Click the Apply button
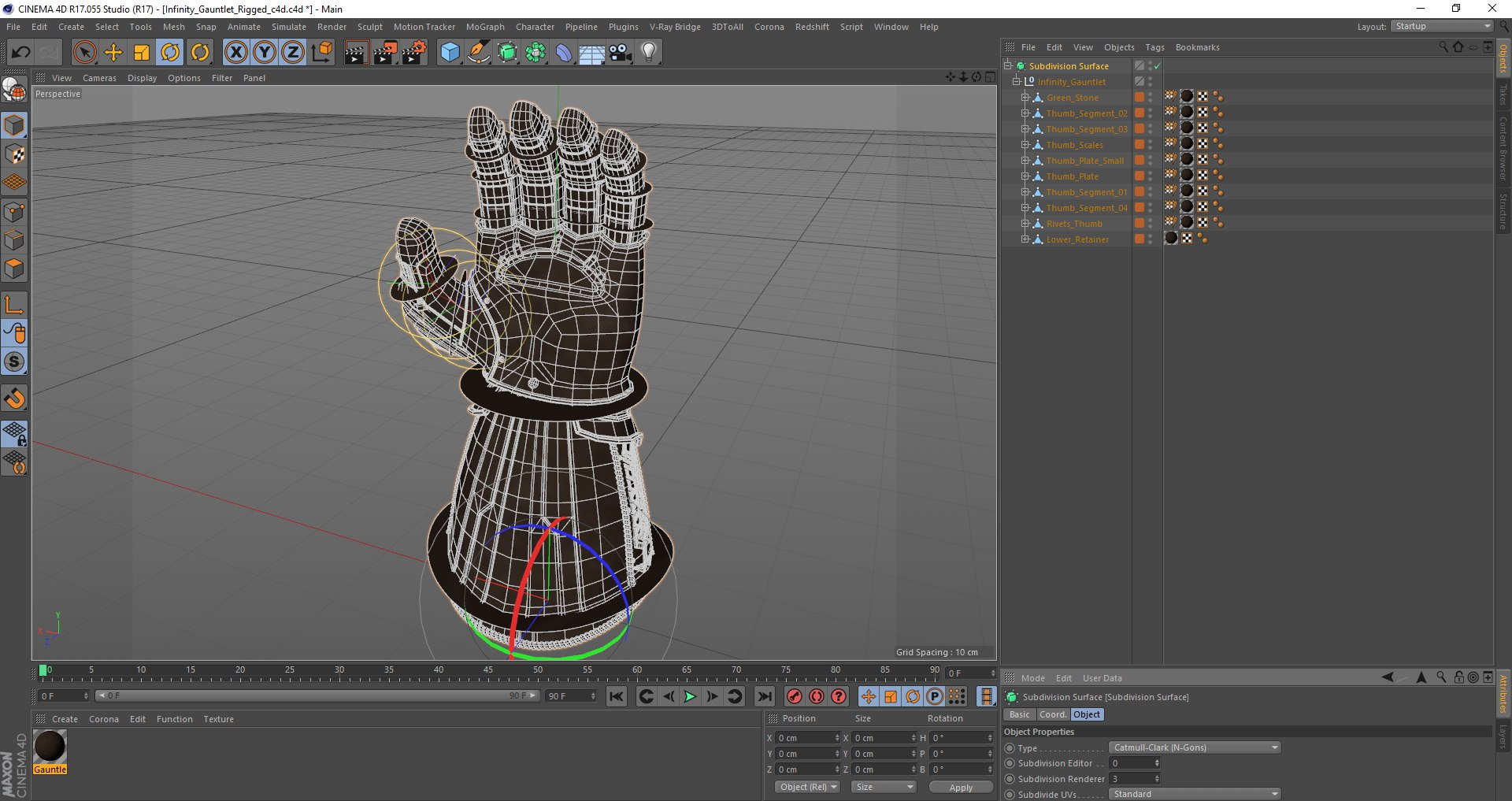 961,788
